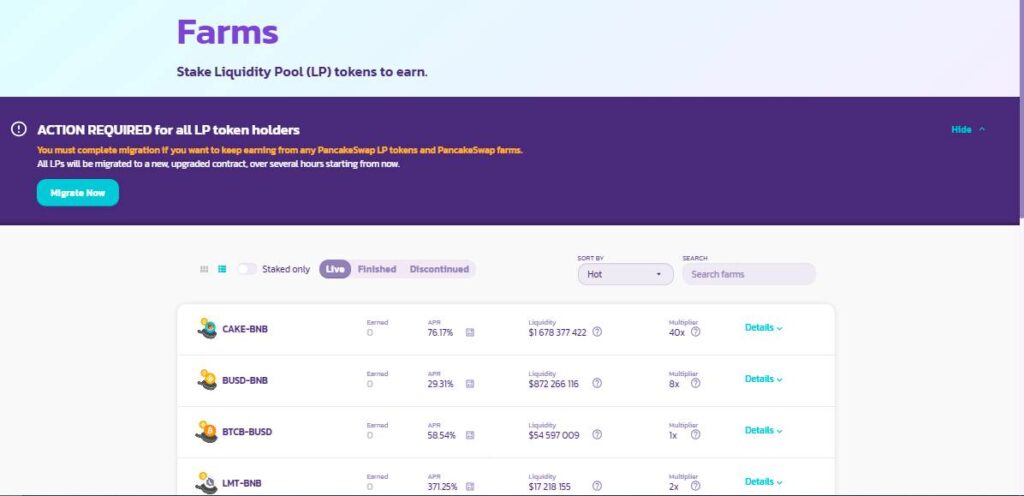Click the Farms page heading
The height and width of the screenshot is (496, 1024).
[227, 31]
